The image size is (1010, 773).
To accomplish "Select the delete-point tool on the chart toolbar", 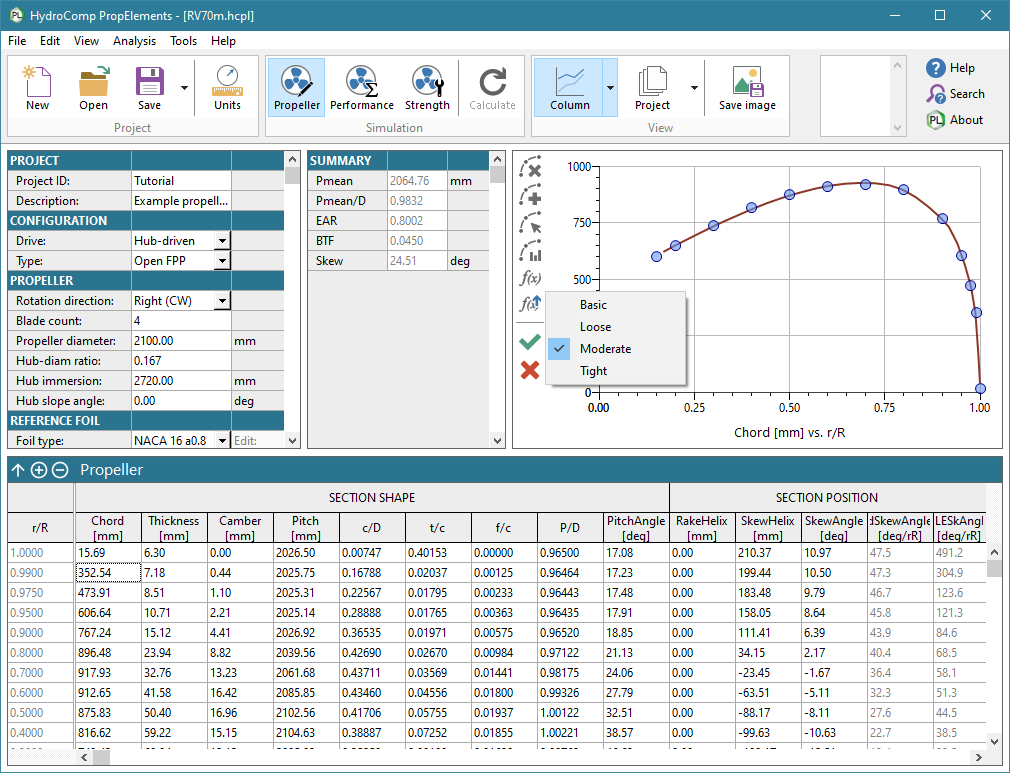I will click(x=530, y=168).
